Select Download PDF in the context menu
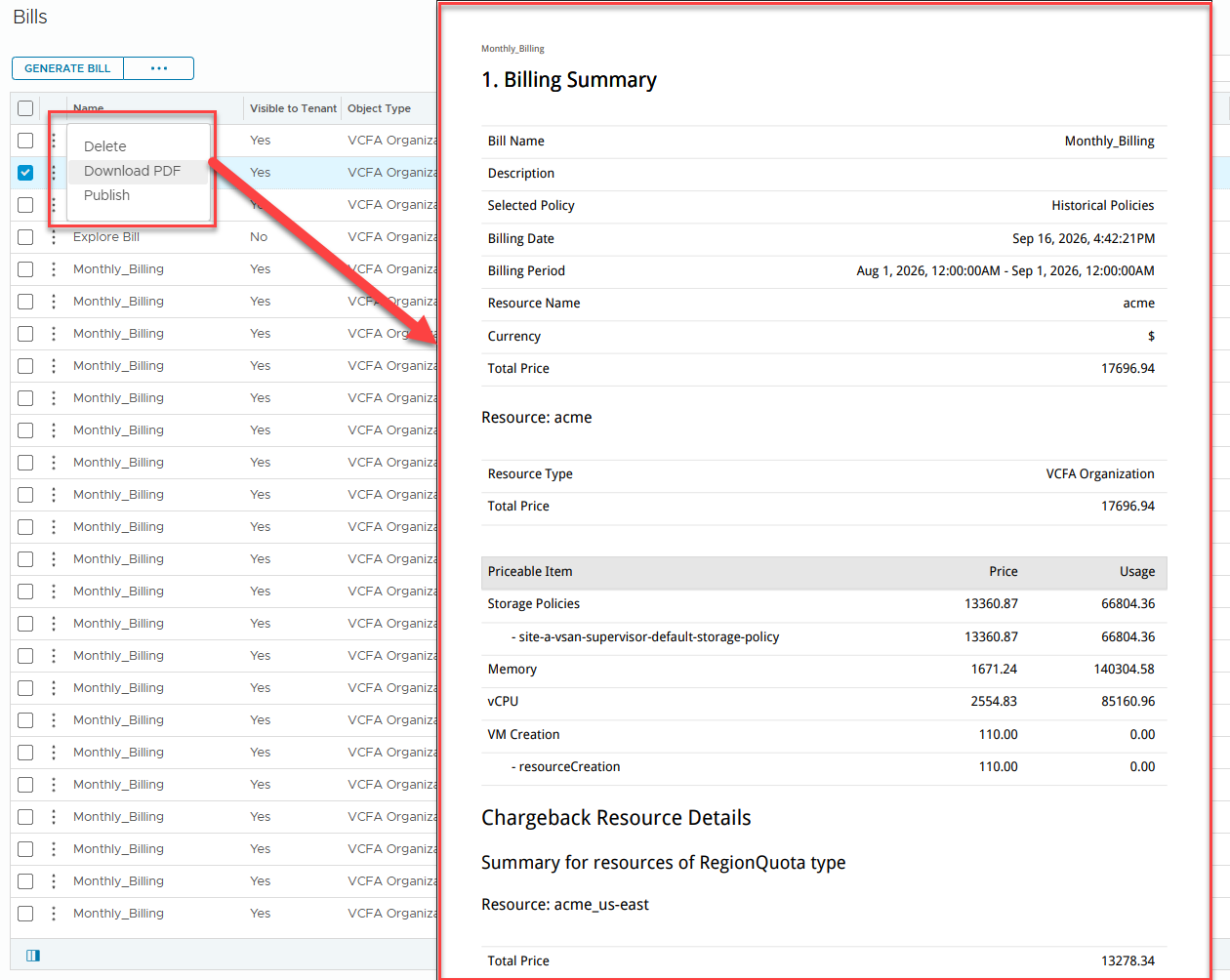Viewport: 1230px width, 980px height. click(133, 171)
